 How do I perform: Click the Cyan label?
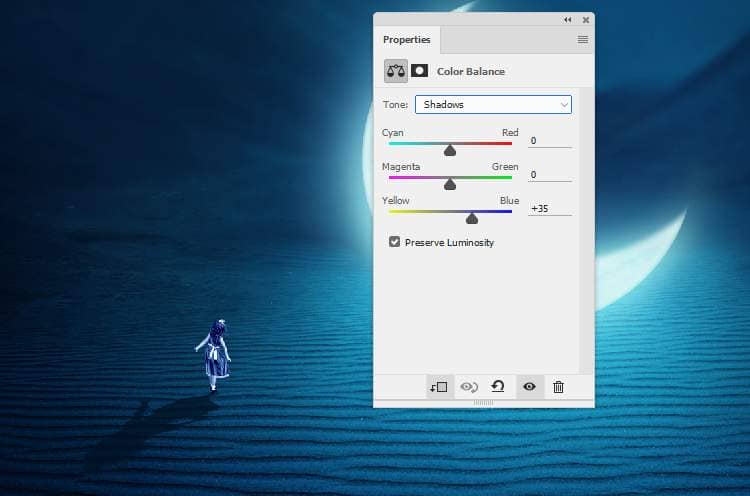point(393,132)
